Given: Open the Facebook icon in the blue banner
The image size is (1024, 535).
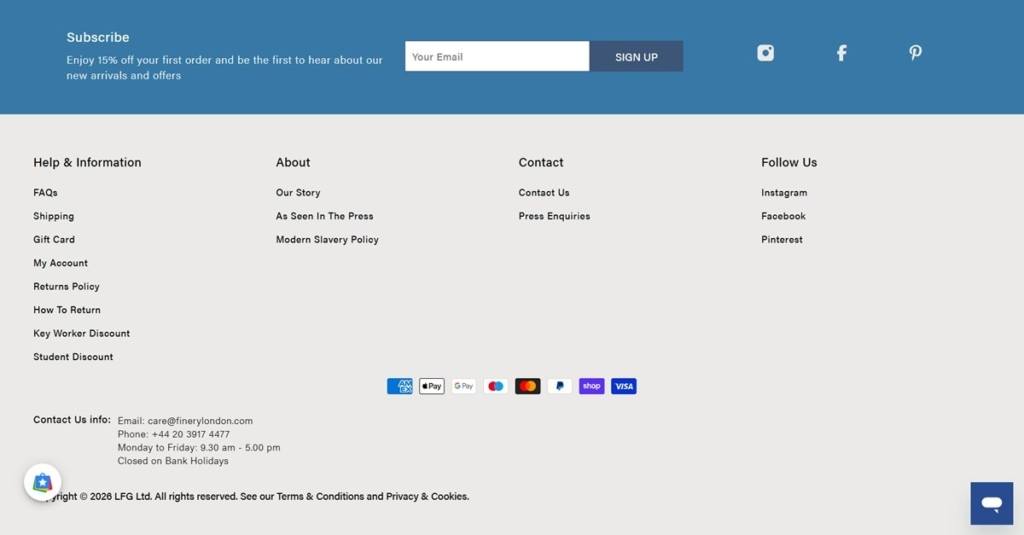Looking at the screenshot, I should click(842, 53).
